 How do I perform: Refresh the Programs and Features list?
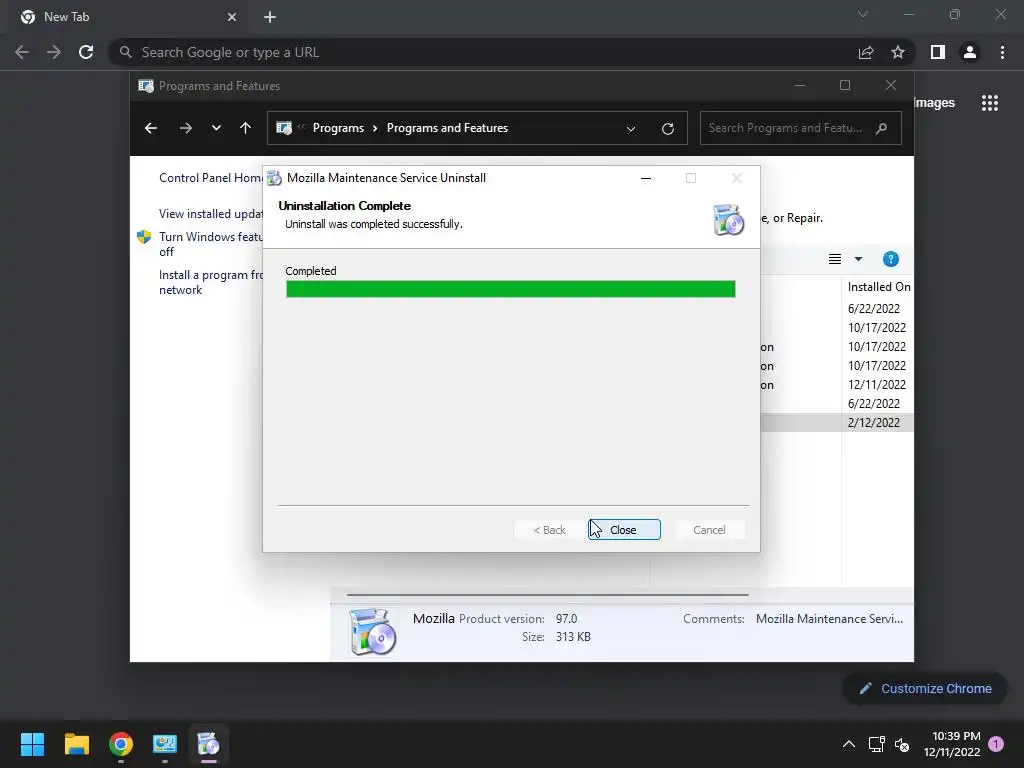[667, 129]
